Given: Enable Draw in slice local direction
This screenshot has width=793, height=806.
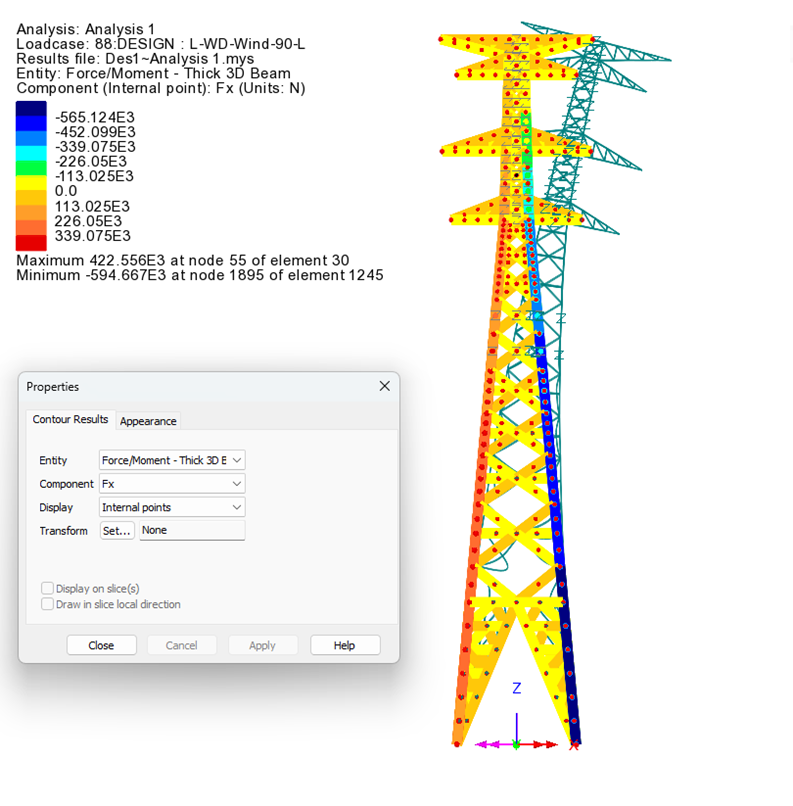Looking at the screenshot, I should click(x=47, y=604).
